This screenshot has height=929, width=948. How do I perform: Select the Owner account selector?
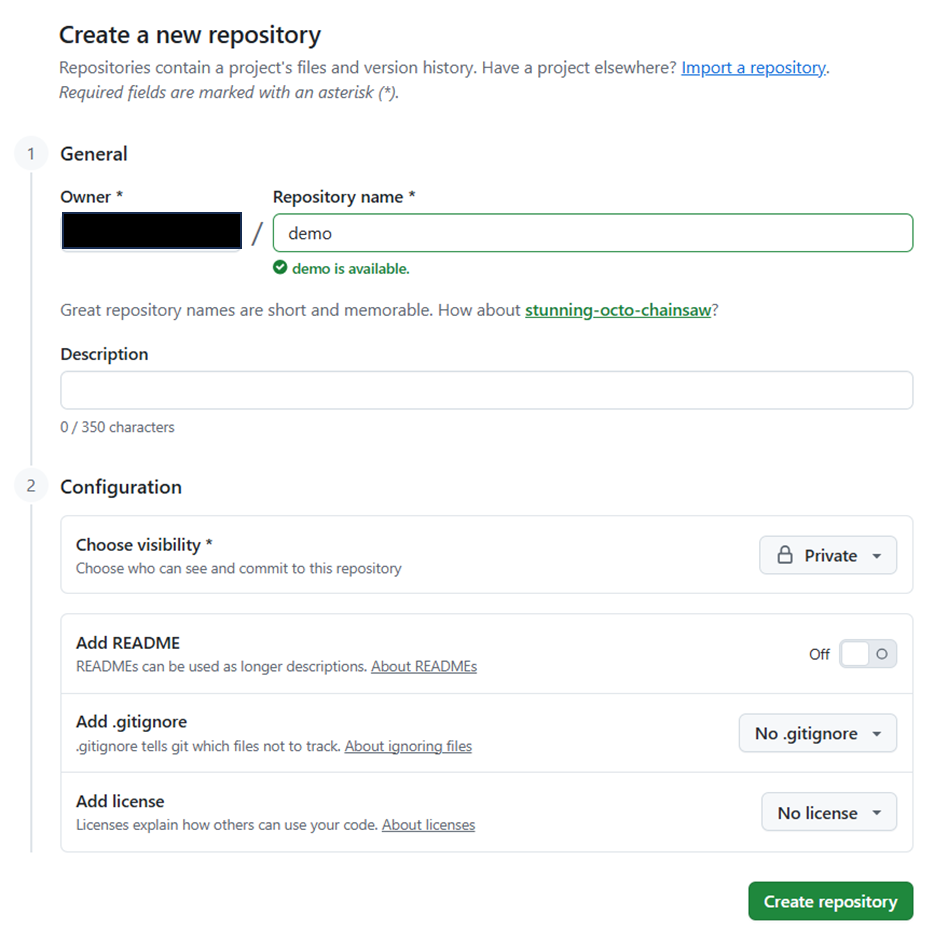pyautogui.click(x=151, y=231)
